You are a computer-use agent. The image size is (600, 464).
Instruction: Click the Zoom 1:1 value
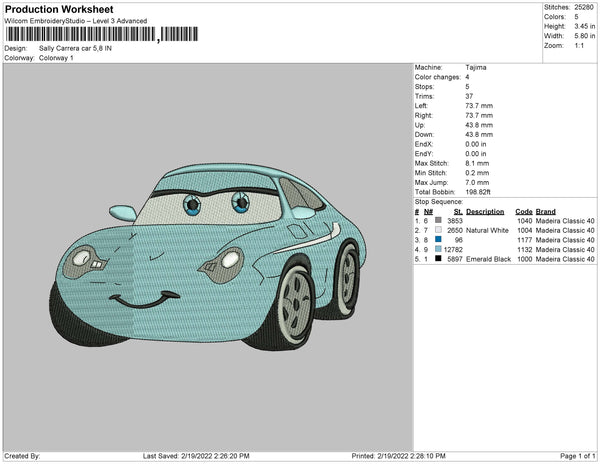point(580,45)
